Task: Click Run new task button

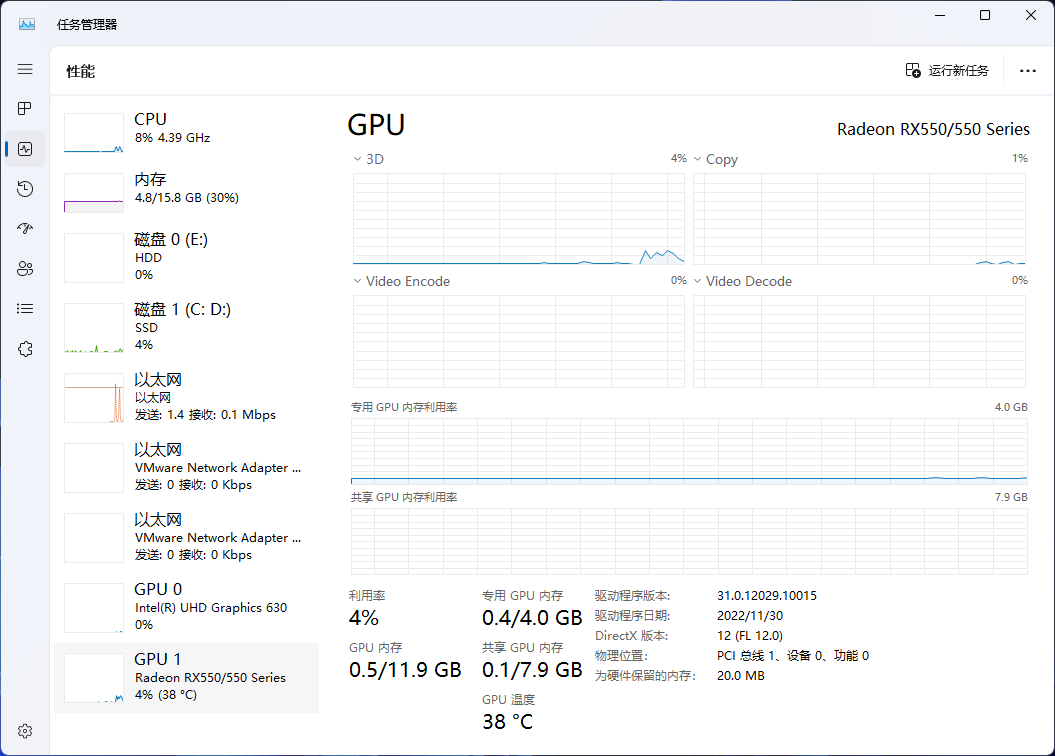Action: [947, 71]
